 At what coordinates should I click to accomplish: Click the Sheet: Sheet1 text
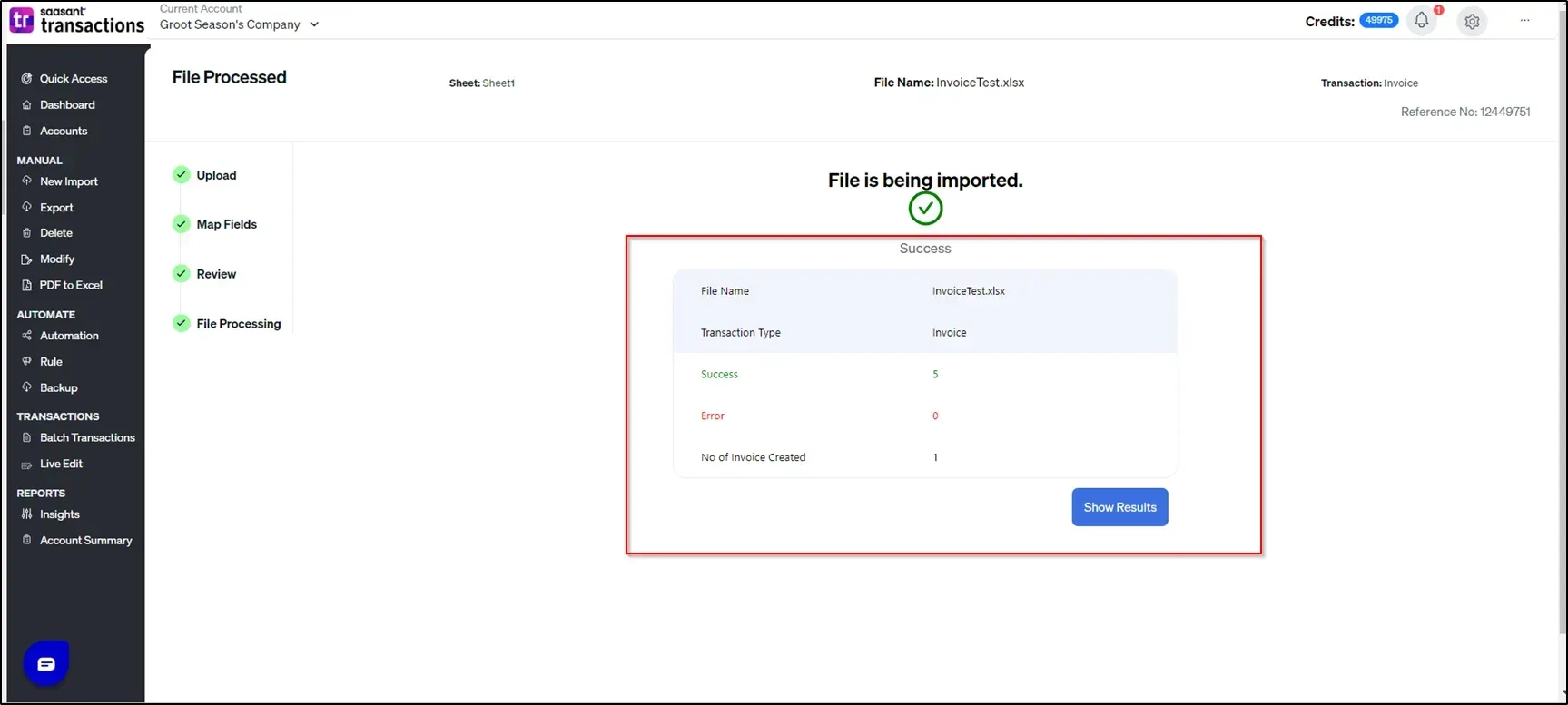(481, 83)
